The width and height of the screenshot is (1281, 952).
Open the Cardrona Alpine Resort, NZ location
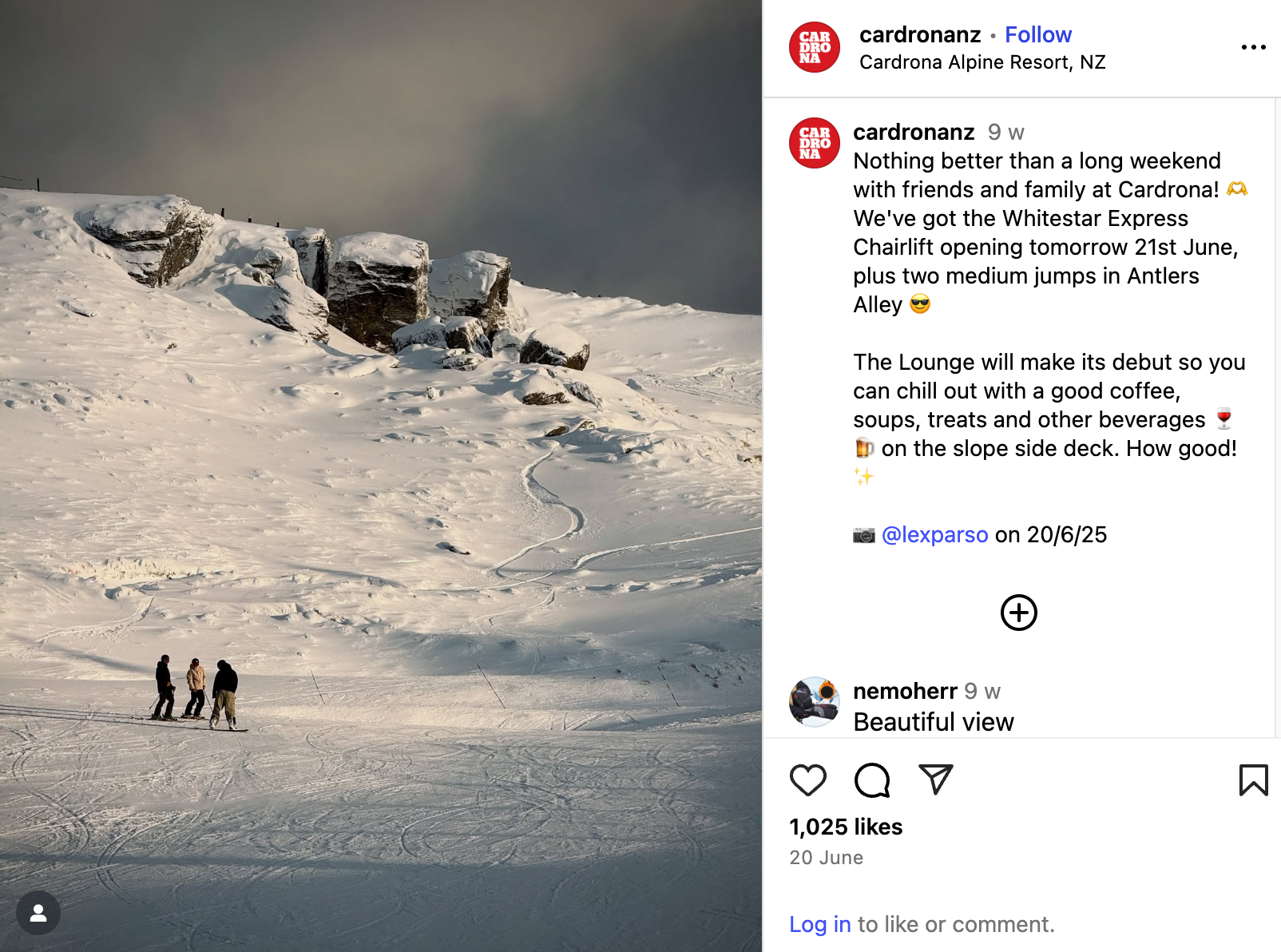[x=982, y=62]
